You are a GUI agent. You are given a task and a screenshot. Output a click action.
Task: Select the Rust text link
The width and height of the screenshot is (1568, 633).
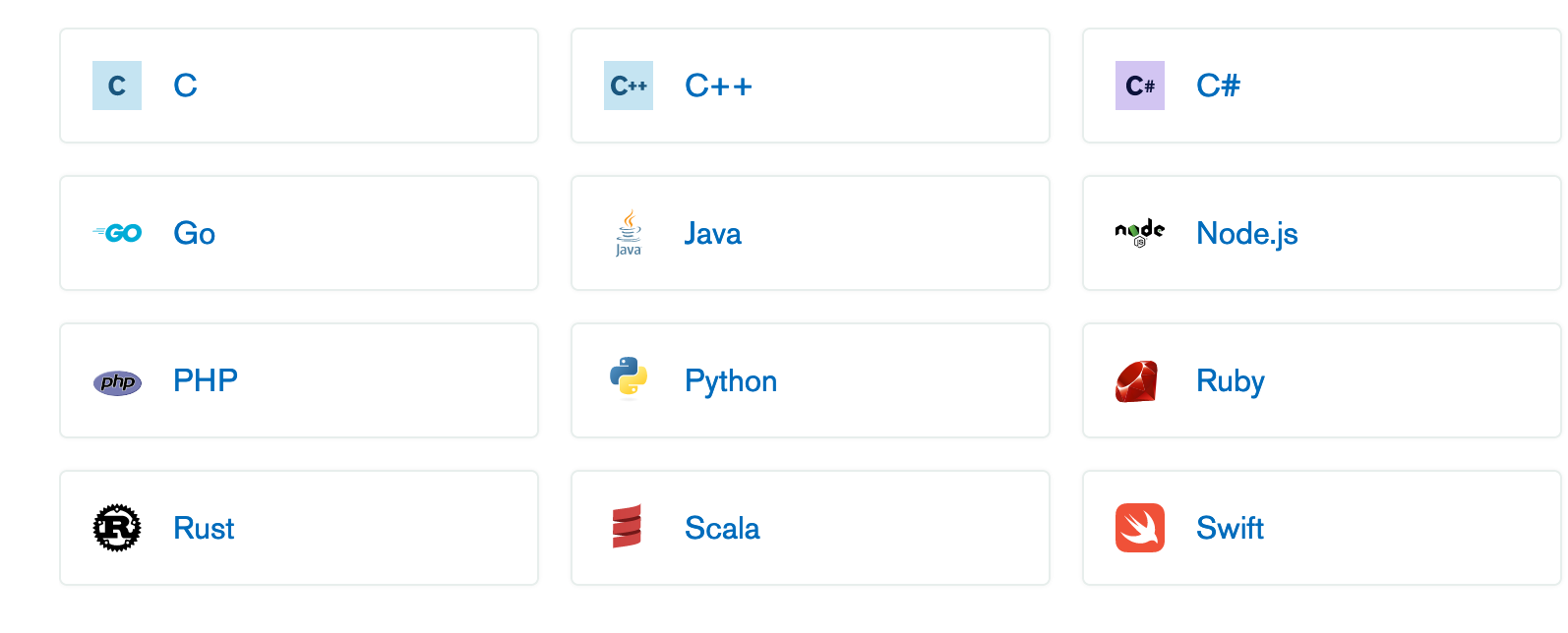click(x=204, y=529)
